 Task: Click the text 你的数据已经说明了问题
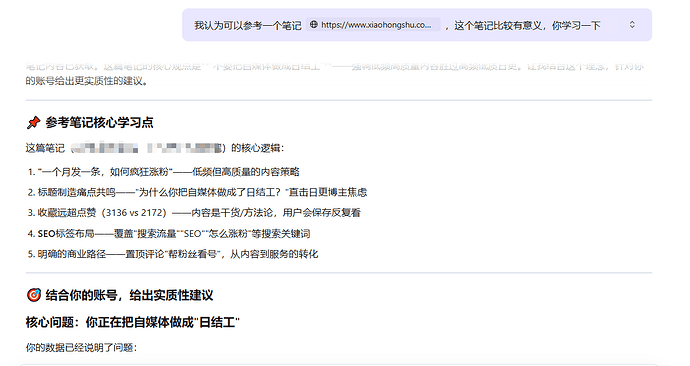click(81, 348)
